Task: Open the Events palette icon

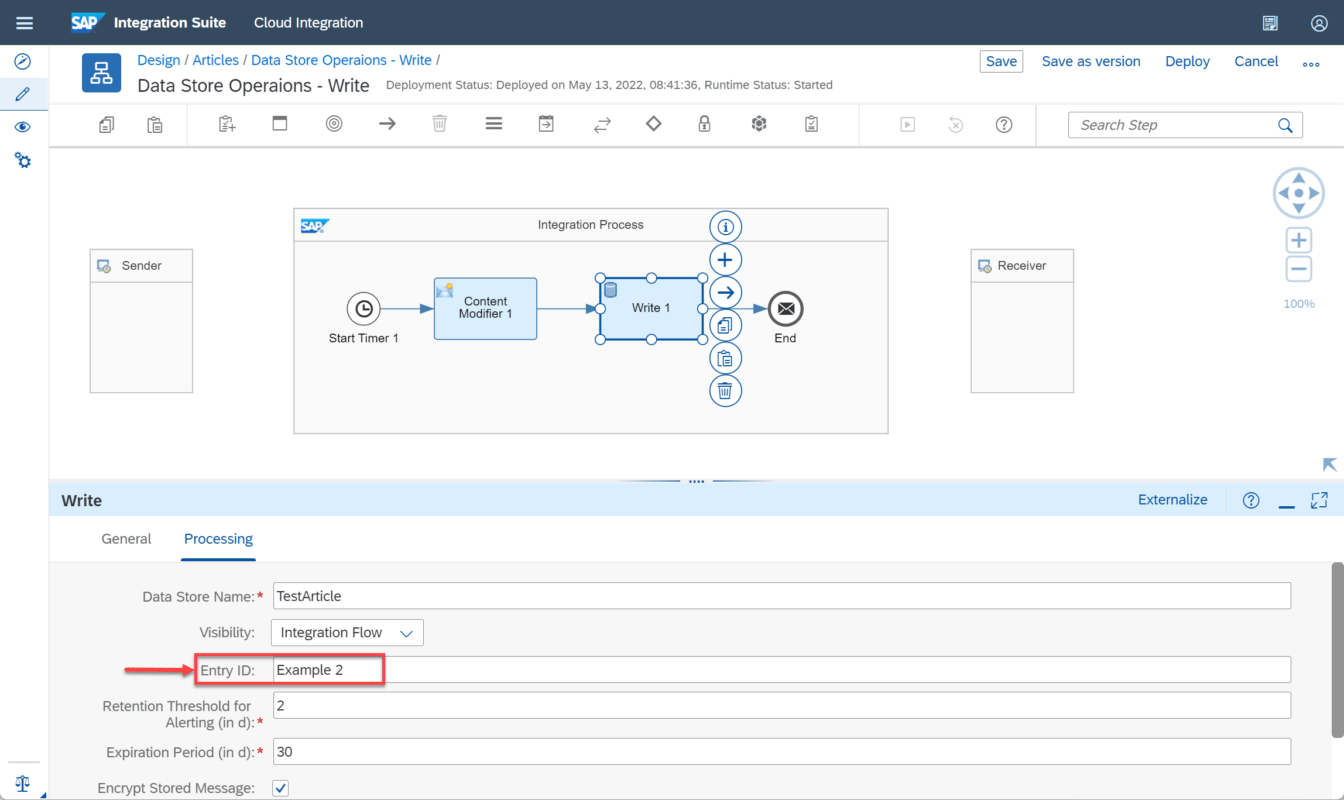Action: (x=334, y=124)
